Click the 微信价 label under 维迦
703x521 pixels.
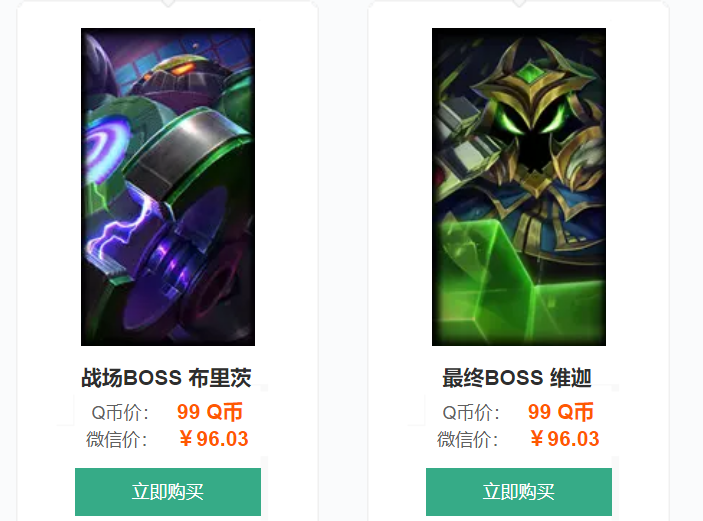coord(468,439)
